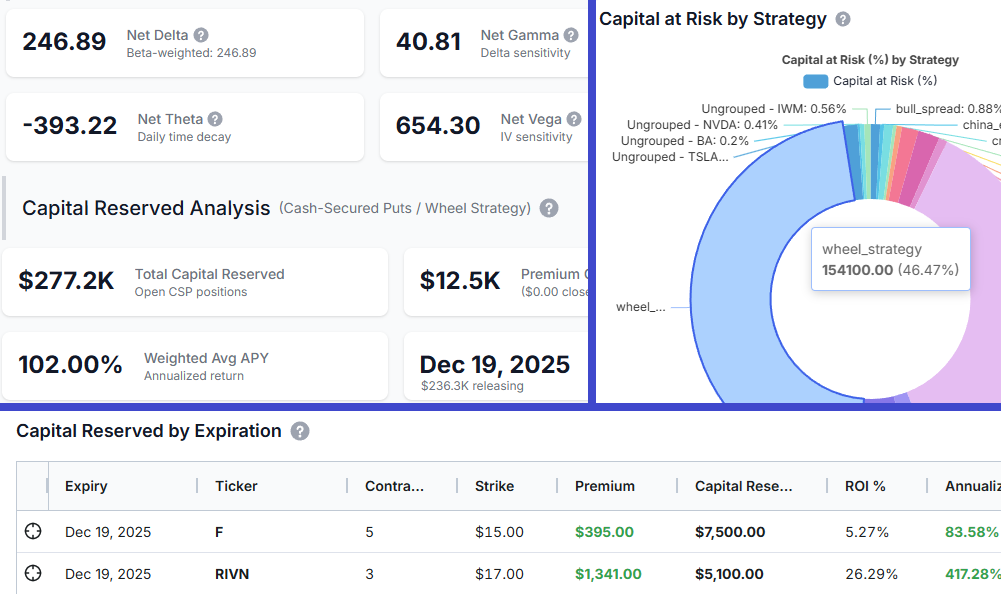Sort table by Ticker column header
Viewport: 1001px width, 594px height.
[x=236, y=486]
